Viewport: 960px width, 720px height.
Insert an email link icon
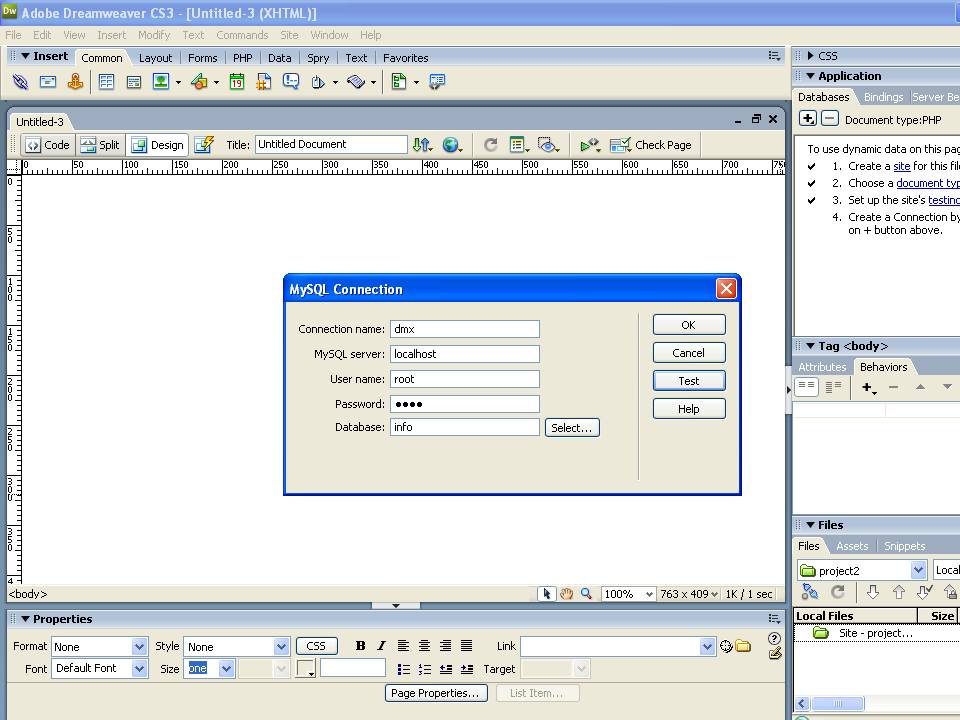coord(48,81)
